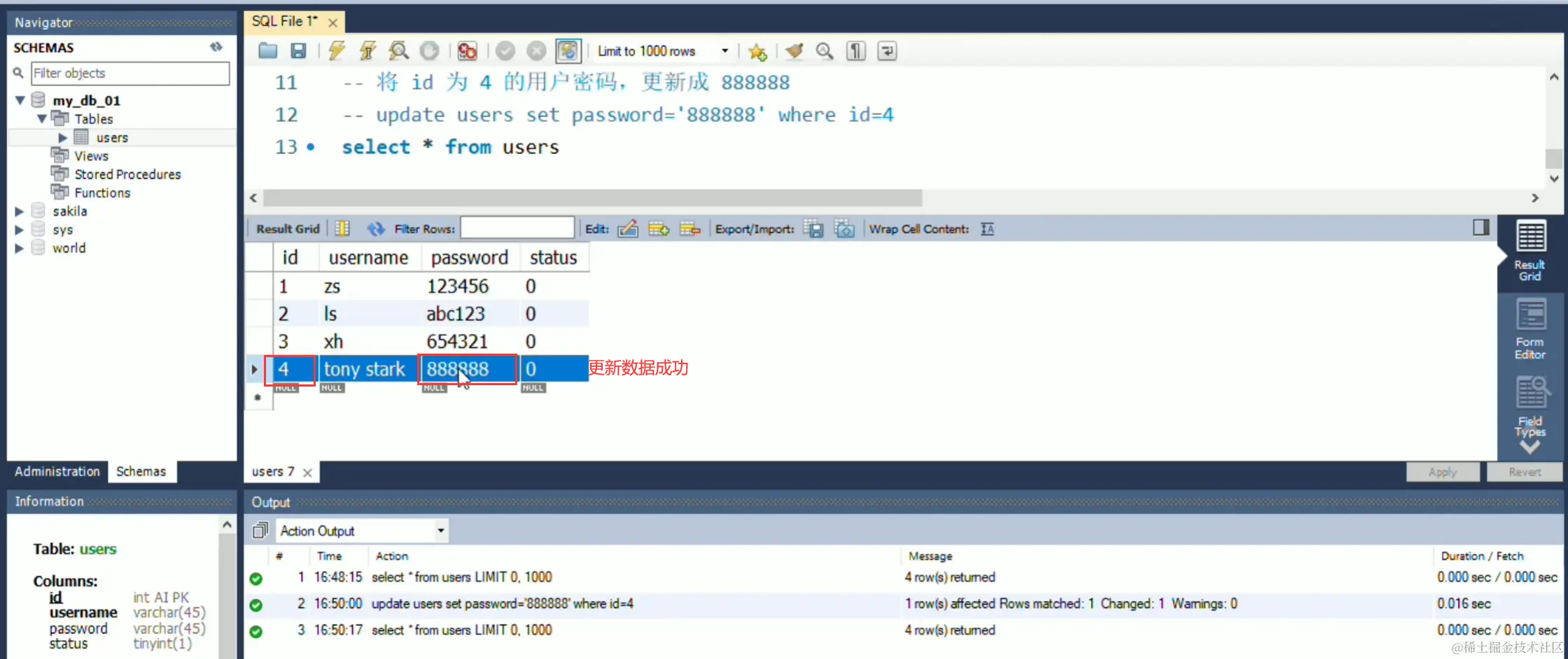Viewport: 1568px width, 659px height.
Task: Click the Apply button
Action: (x=1443, y=472)
